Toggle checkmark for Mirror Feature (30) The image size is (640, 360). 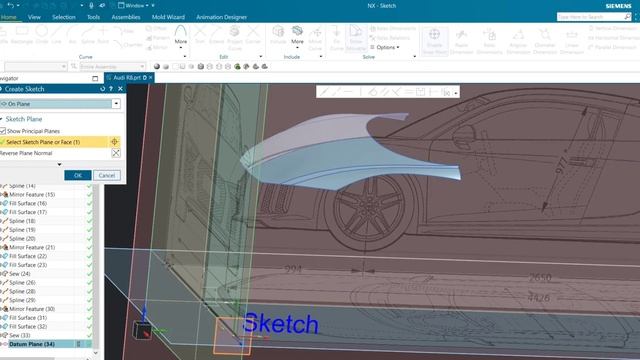(89, 309)
